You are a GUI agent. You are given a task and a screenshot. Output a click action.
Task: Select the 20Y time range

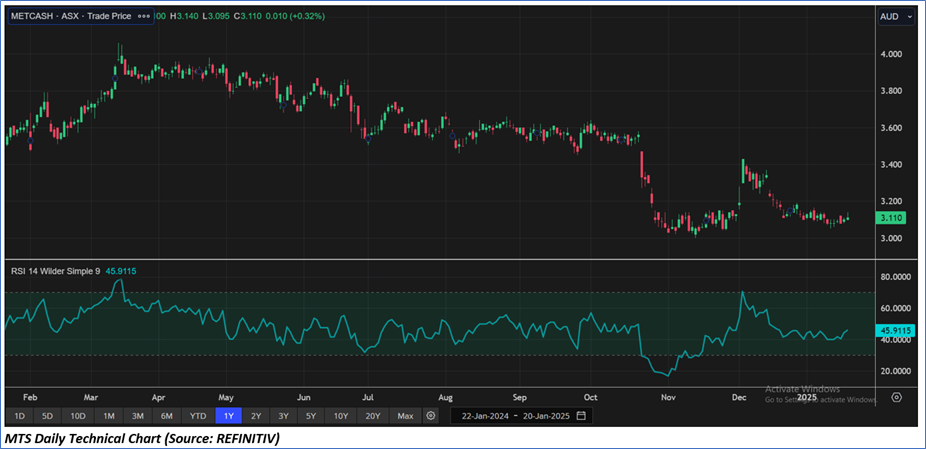373,416
